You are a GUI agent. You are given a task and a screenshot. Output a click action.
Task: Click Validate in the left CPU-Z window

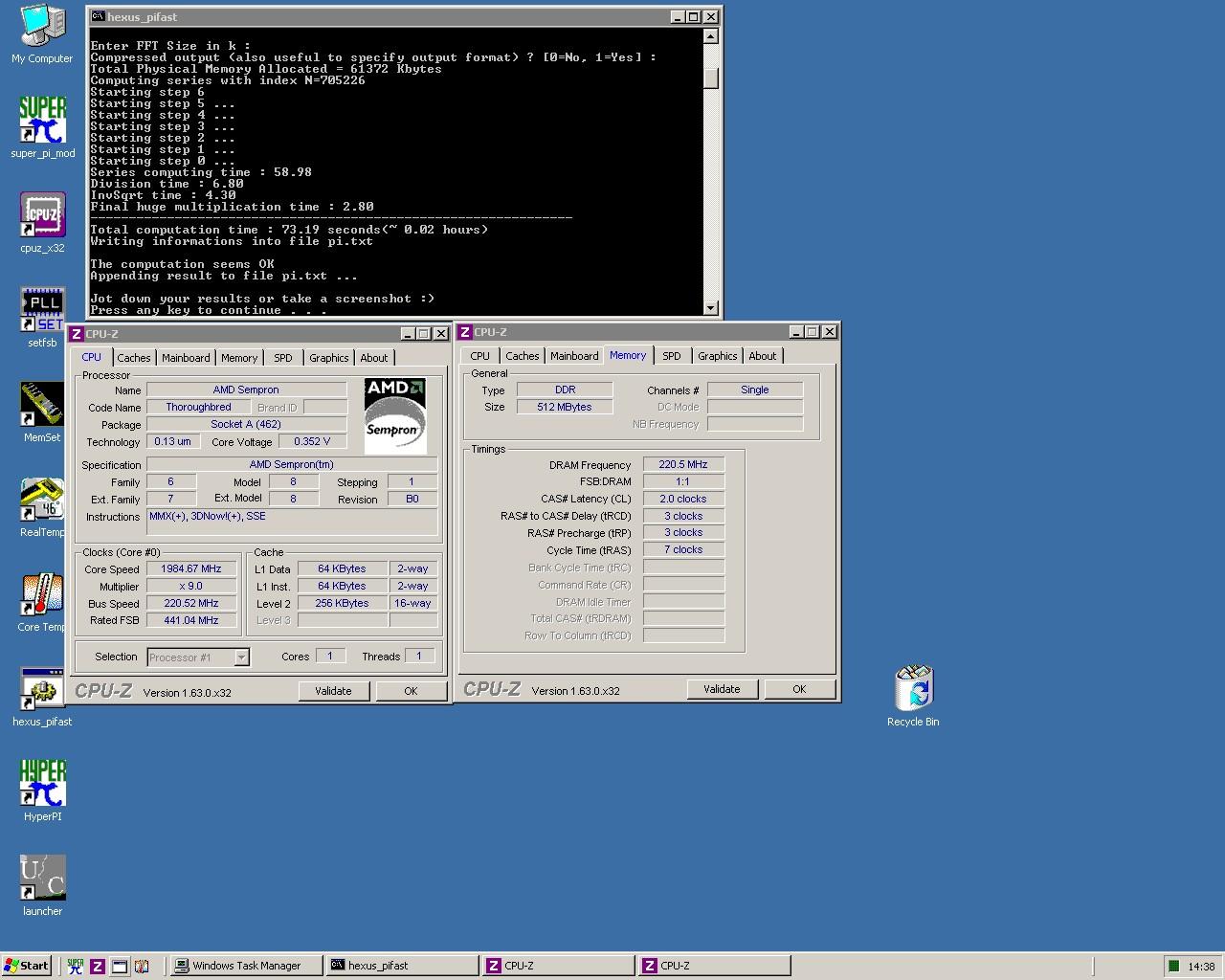click(333, 691)
